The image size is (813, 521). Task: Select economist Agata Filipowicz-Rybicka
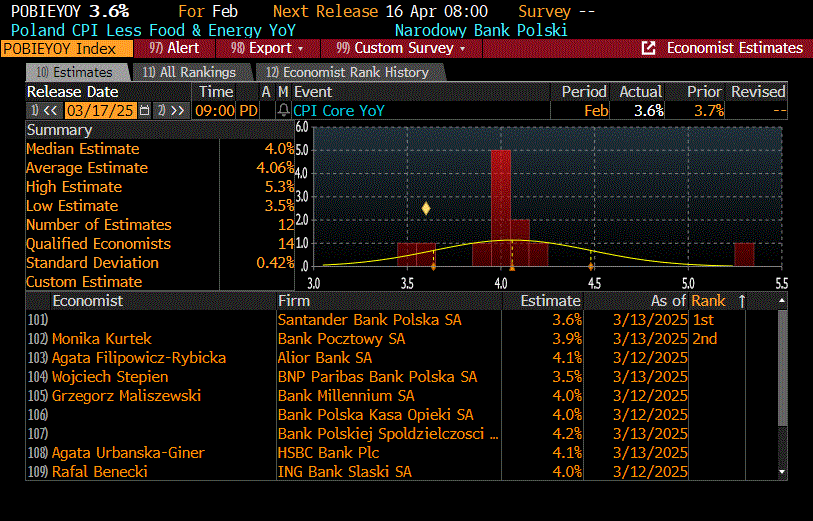click(139, 358)
